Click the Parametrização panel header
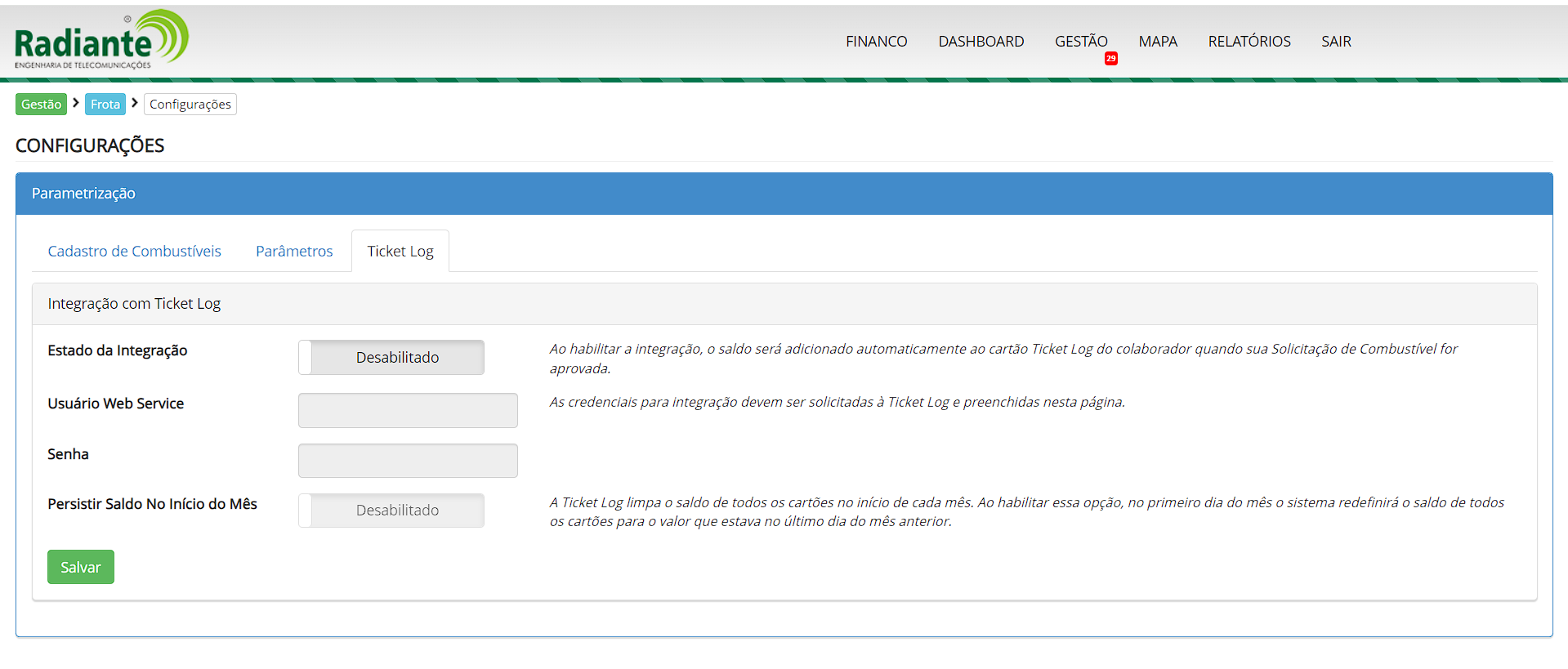 [784, 194]
